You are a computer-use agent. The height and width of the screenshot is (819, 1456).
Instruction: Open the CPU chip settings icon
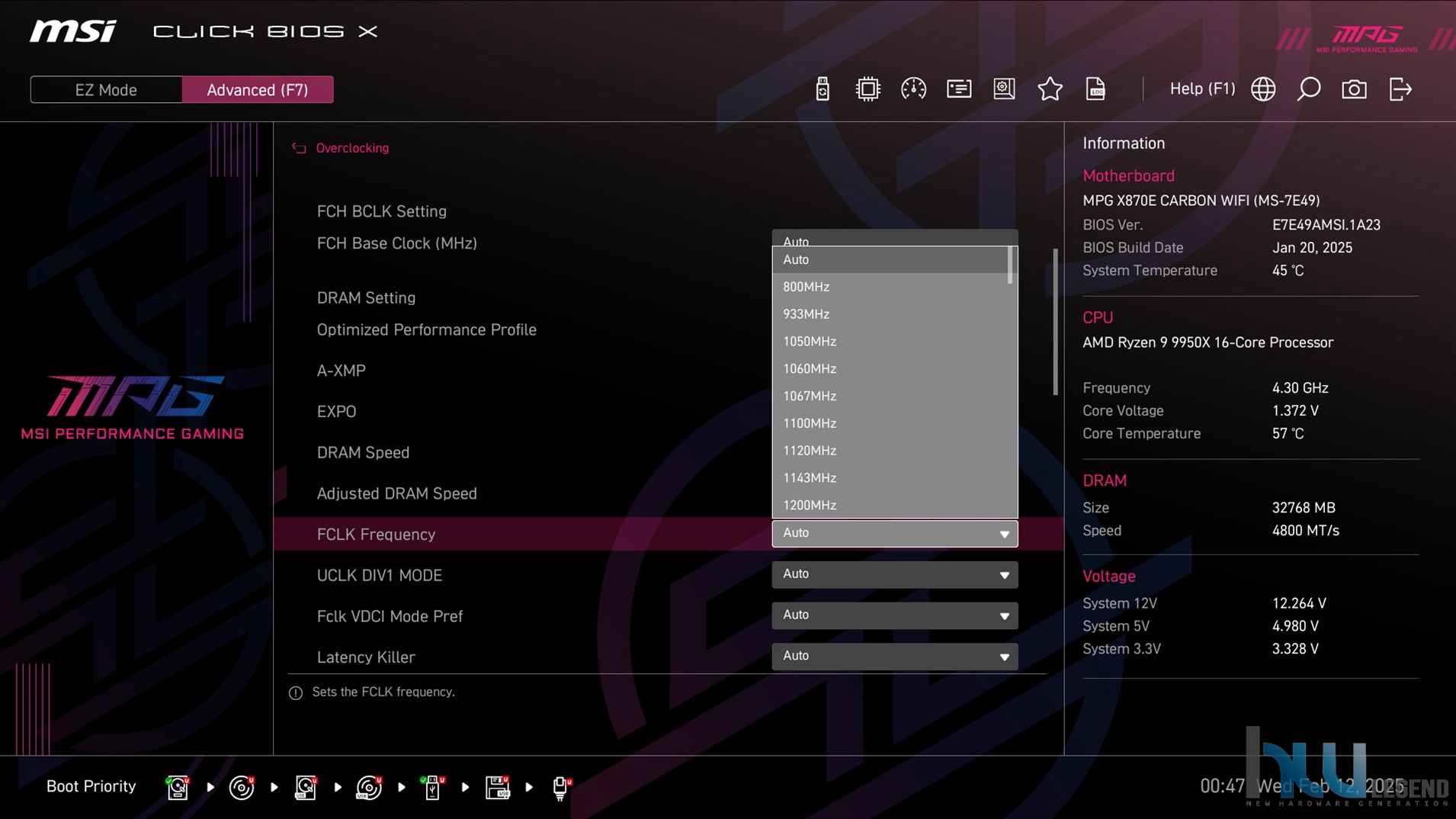coord(868,89)
